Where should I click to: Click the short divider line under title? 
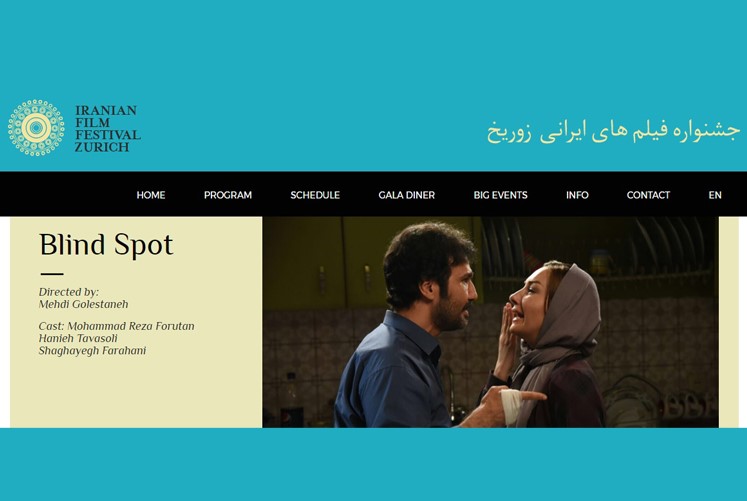(52, 274)
